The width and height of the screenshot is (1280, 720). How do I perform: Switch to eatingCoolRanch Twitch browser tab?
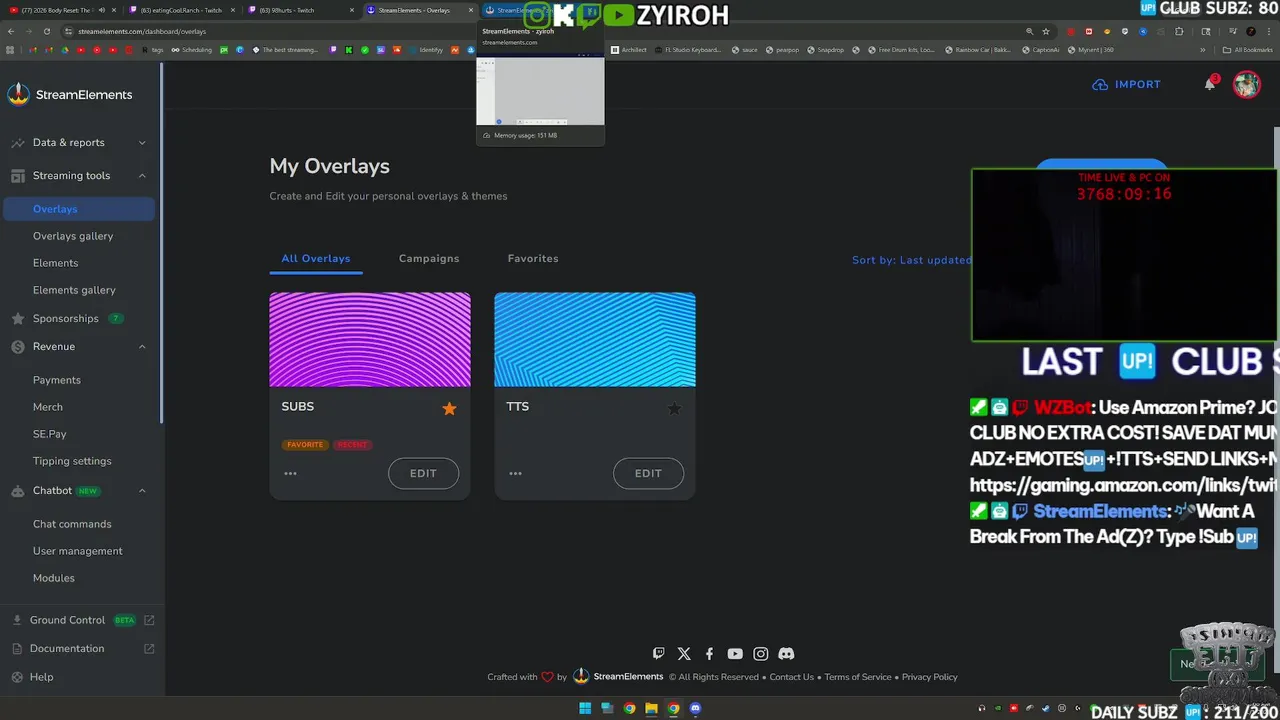[x=180, y=10]
